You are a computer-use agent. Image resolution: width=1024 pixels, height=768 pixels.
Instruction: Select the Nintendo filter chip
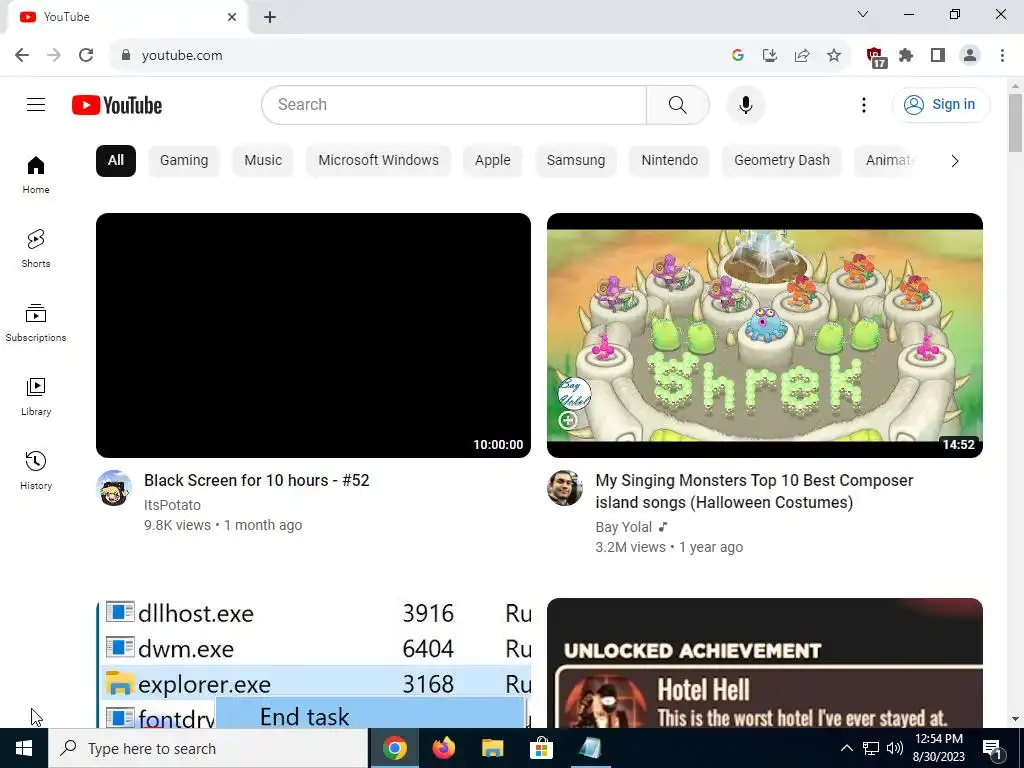pyautogui.click(x=669, y=161)
